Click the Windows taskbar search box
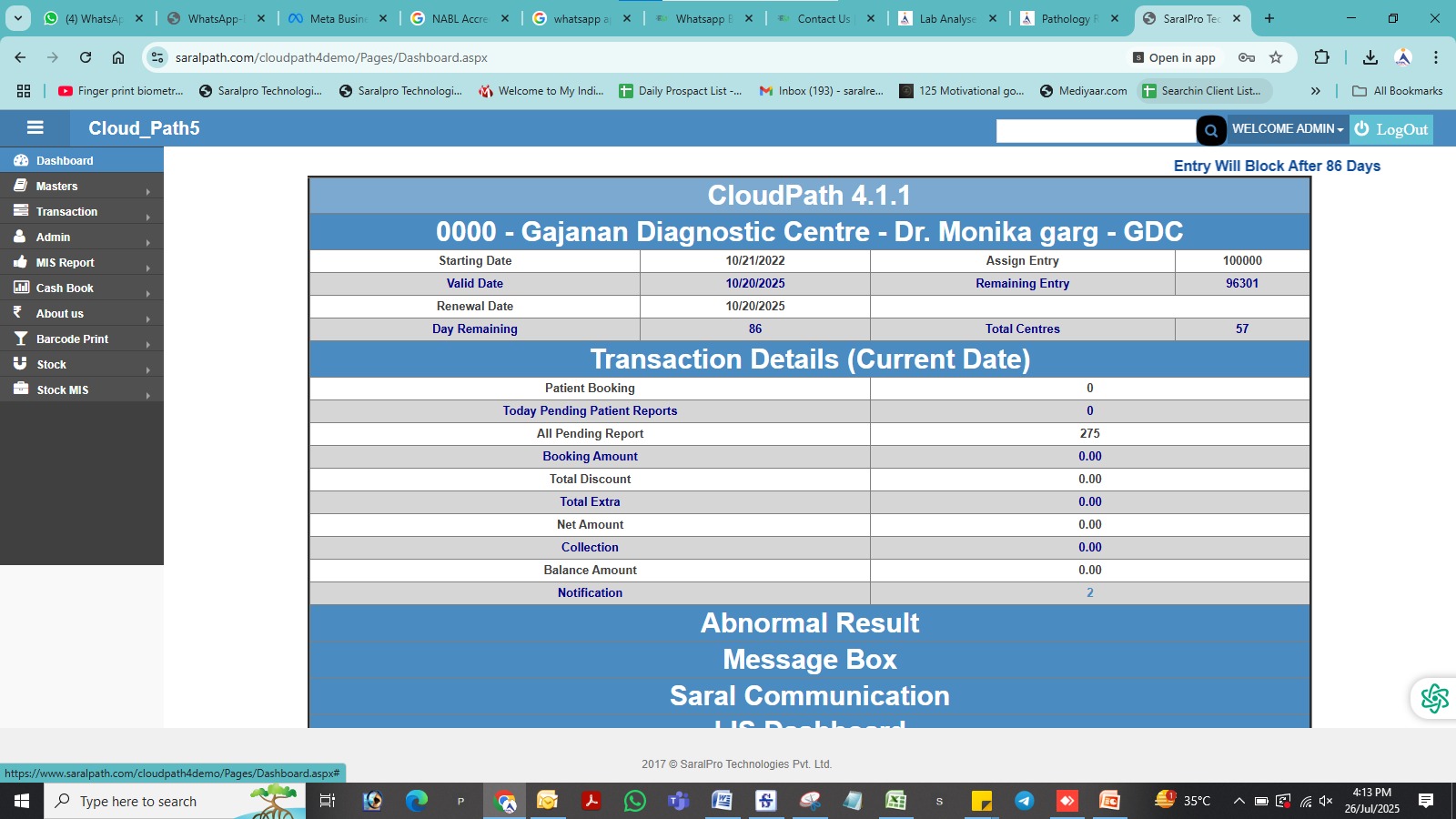This screenshot has width=1456, height=819. click(x=175, y=801)
